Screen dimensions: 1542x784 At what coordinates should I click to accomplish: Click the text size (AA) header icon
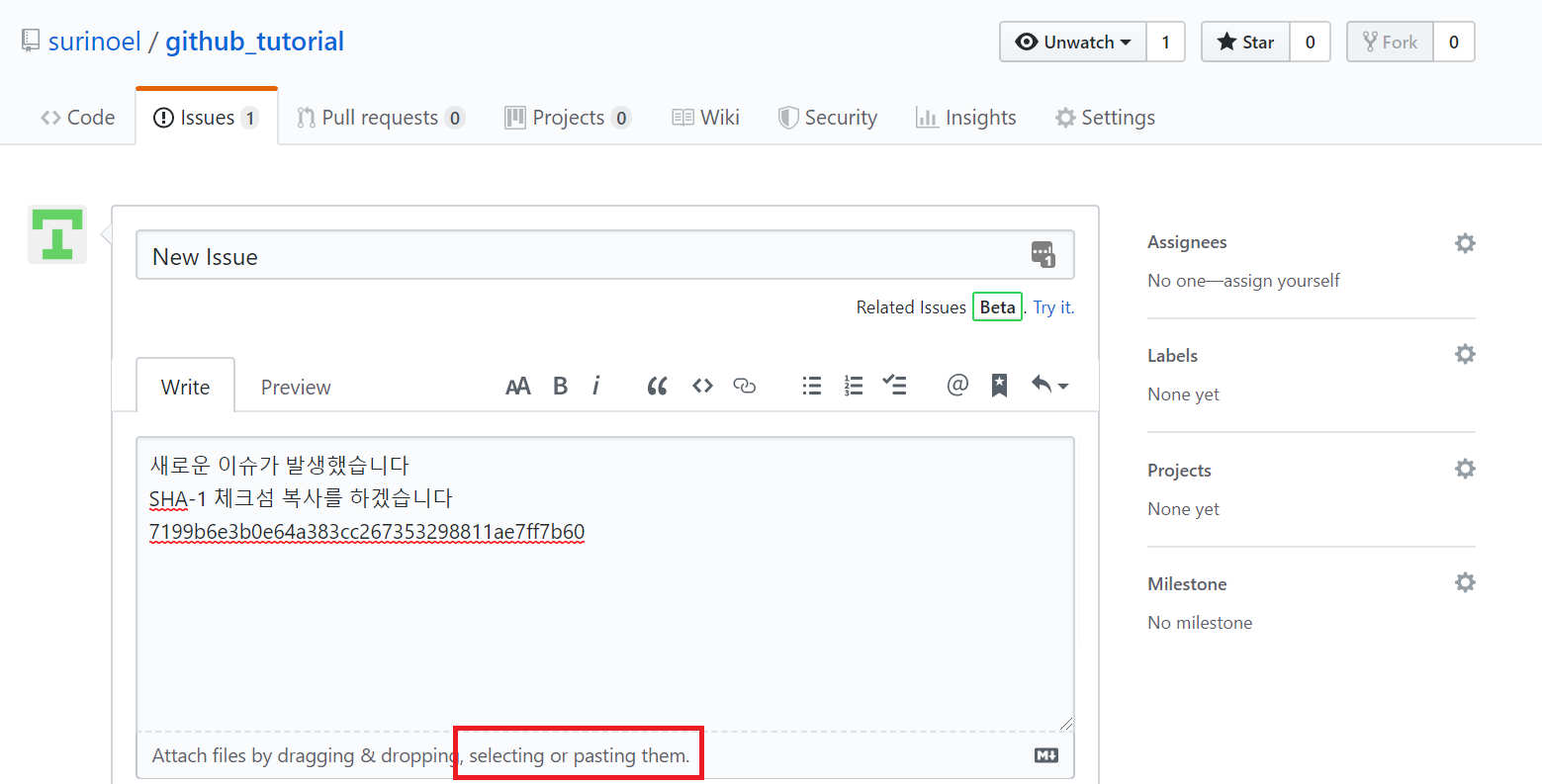[x=517, y=387]
